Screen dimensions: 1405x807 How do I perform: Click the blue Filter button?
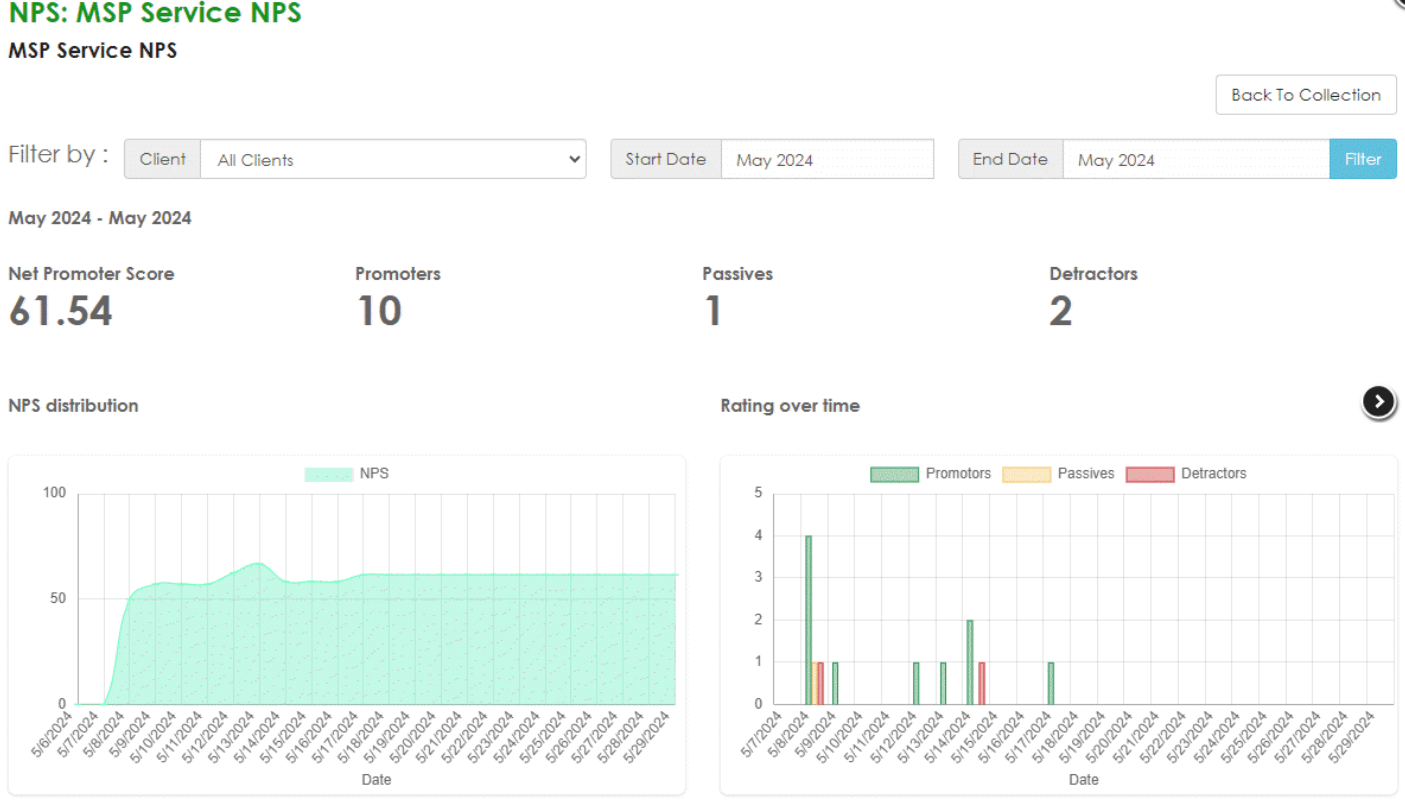(x=1362, y=159)
